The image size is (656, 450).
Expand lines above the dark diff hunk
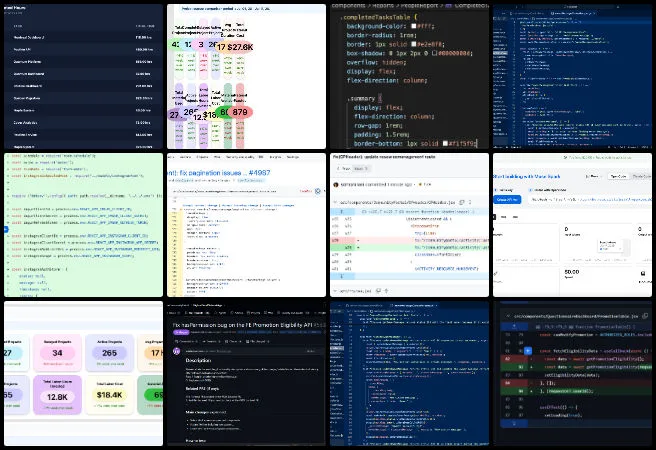coord(514,326)
